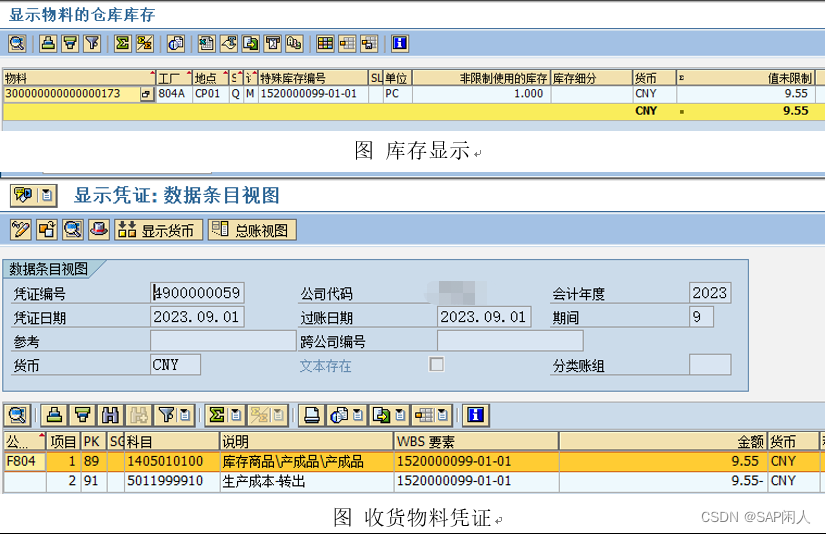Viewport: 826px width, 534px height.
Task: Save stock list to local file
Action: pos(251,43)
